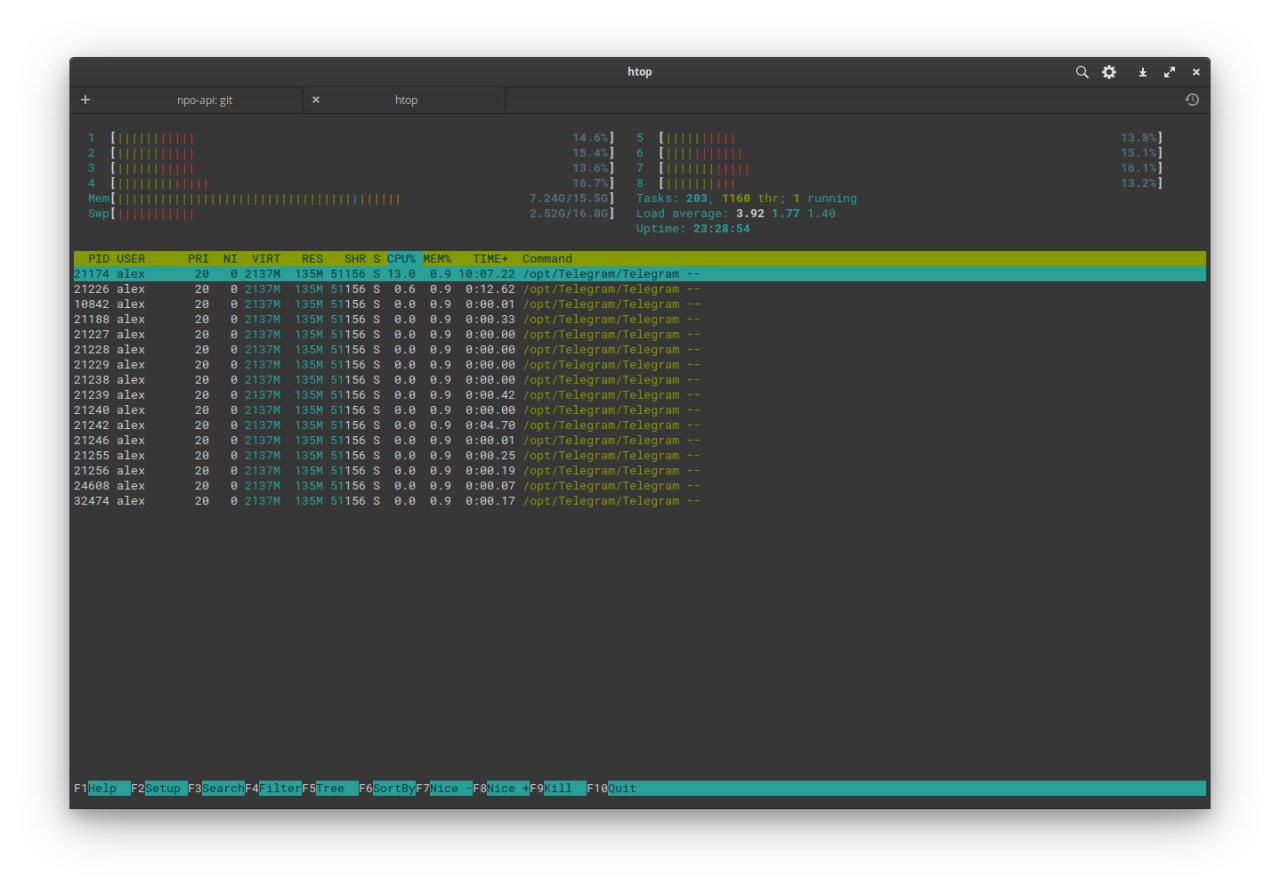Click the Load average text

pos(736,214)
